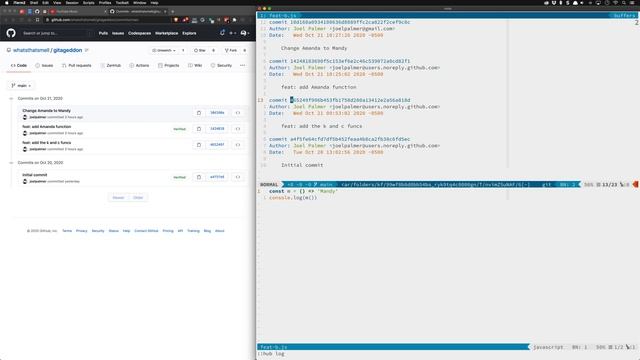Select the Wiki tab
The image size is (640, 360).
195,65
